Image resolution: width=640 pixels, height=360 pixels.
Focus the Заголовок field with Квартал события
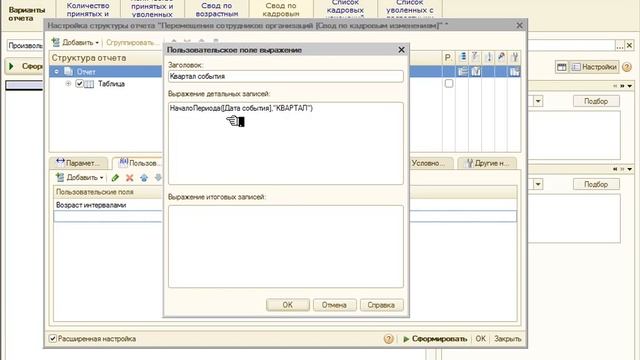tap(286, 76)
